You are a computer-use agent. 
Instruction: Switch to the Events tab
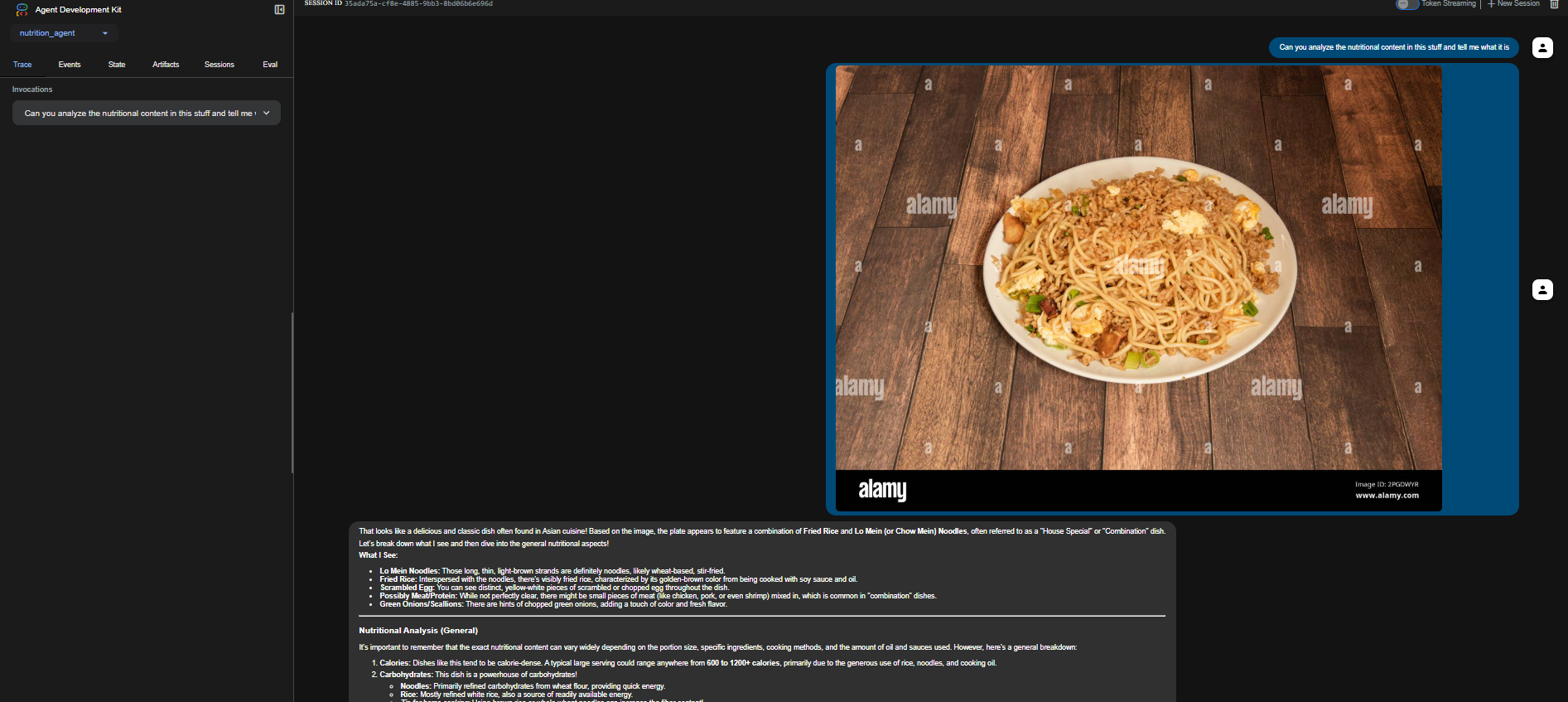tap(70, 65)
